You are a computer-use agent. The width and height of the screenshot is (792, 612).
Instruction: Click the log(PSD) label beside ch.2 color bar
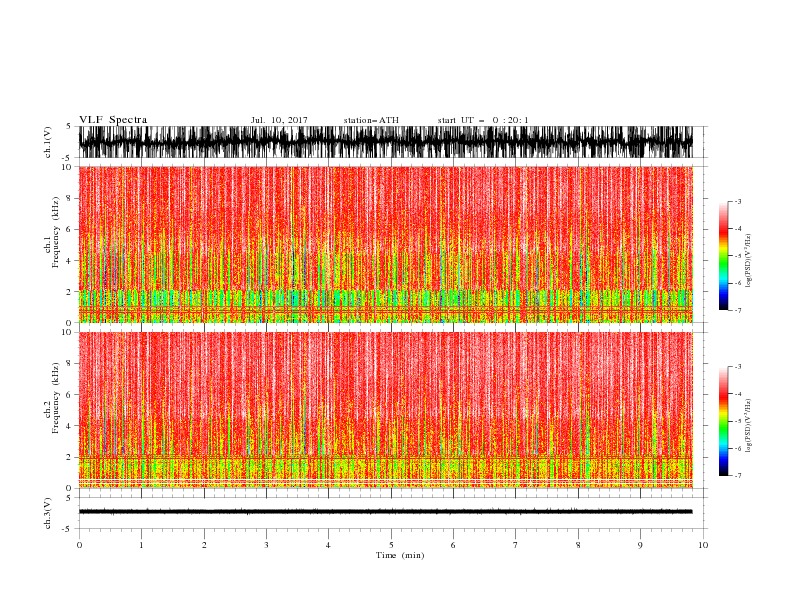[748, 426]
